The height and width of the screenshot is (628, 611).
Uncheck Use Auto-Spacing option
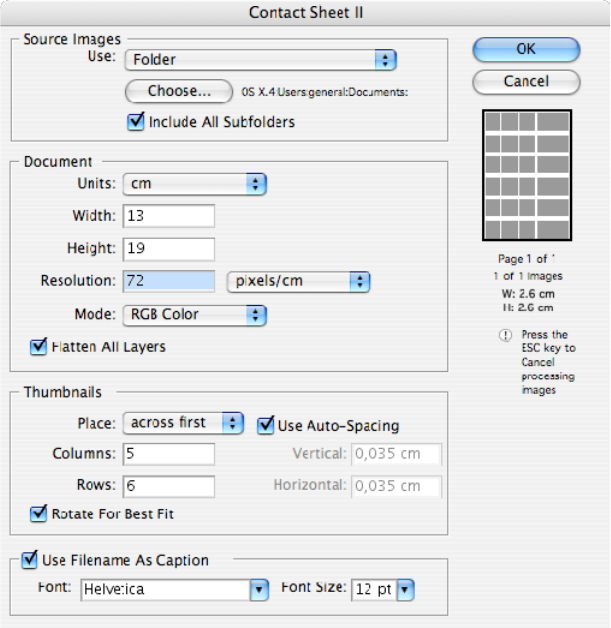[x=266, y=425]
